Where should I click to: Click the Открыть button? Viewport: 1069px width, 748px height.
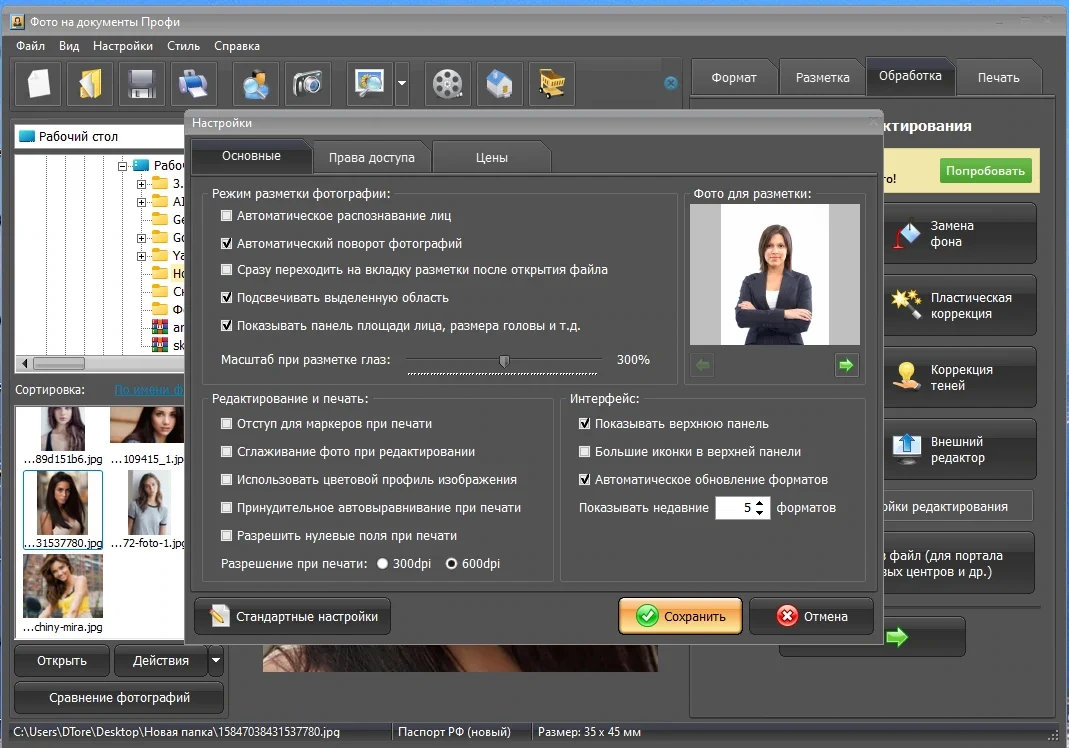click(61, 660)
